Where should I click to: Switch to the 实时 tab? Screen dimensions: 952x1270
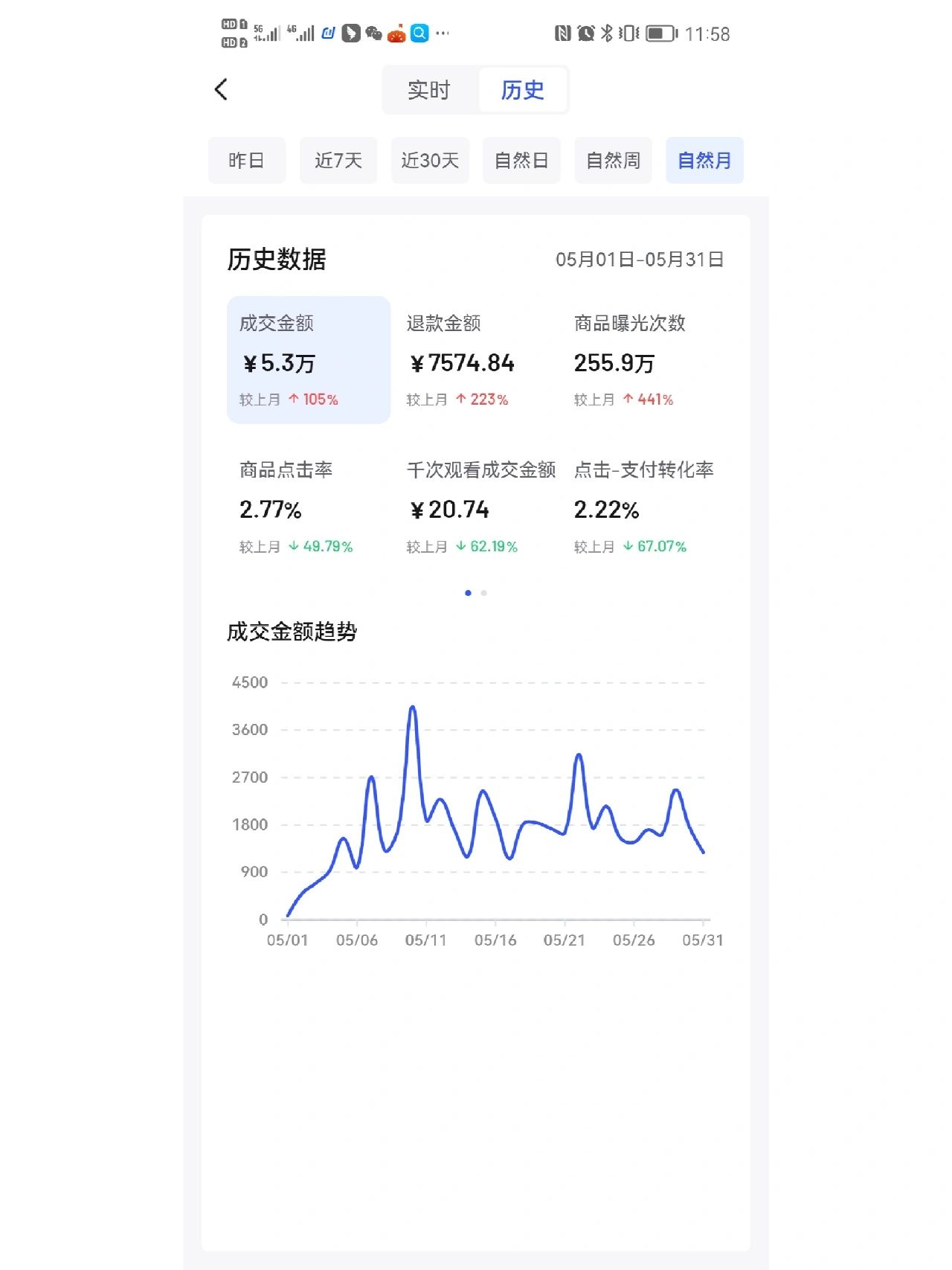429,90
